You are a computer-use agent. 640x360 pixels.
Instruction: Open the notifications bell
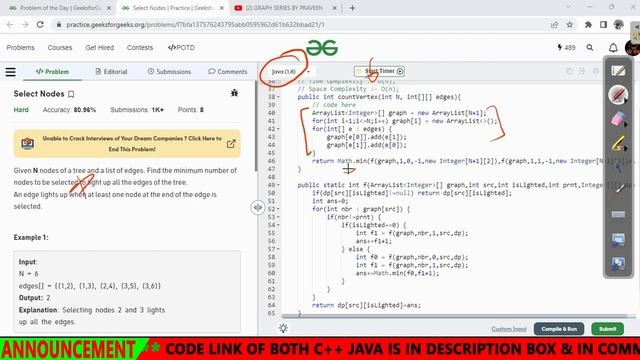613,48
